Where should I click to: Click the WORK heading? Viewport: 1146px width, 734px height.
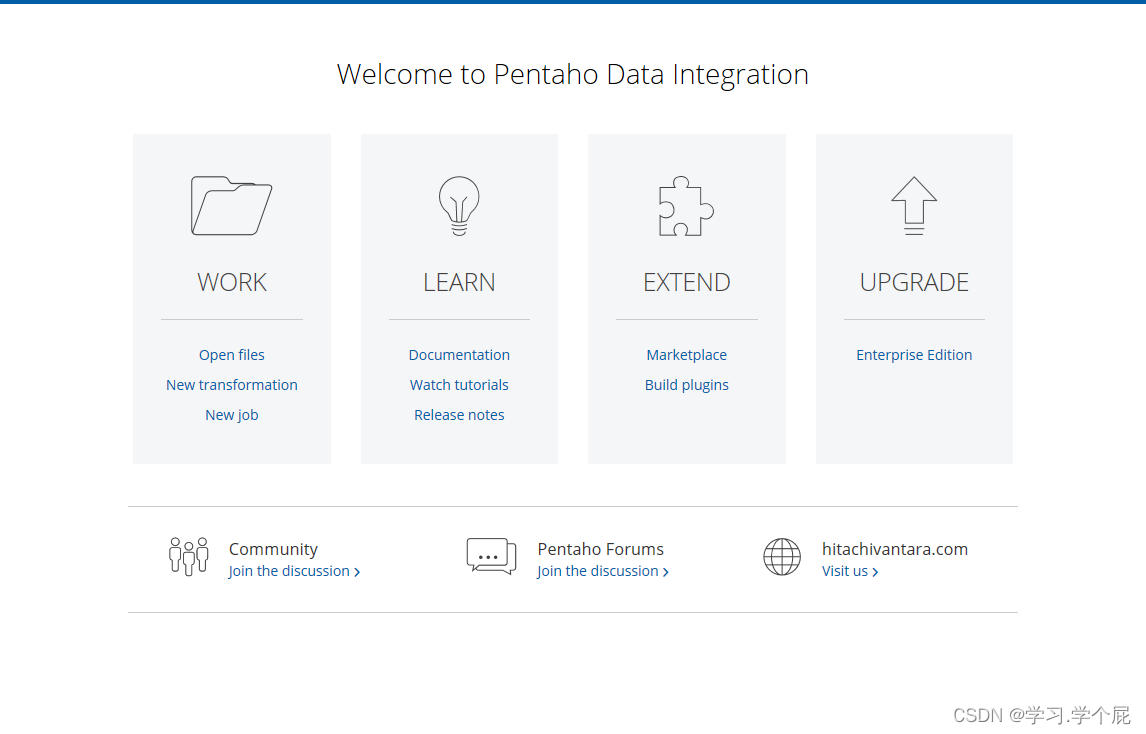(232, 282)
